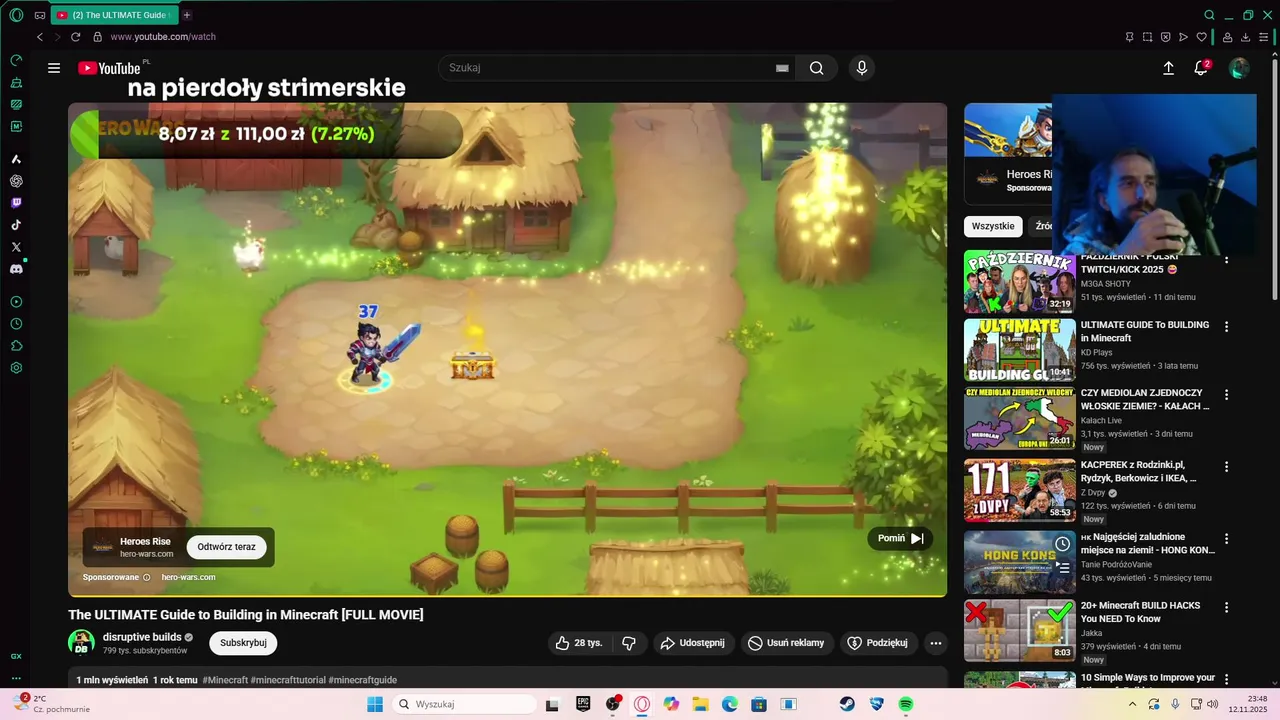Click the YouTube search magnifier button
The image size is (1280, 720).
coord(816,68)
